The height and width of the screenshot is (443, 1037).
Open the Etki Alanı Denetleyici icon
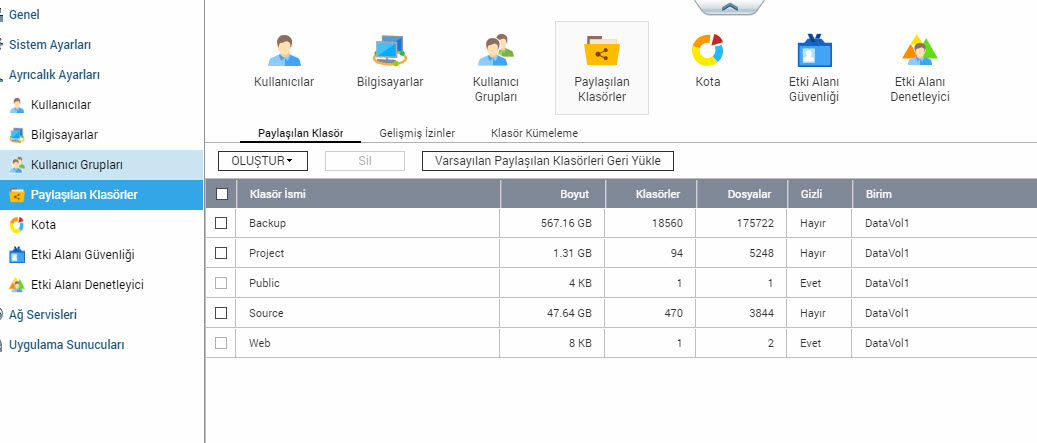[x=920, y=51]
